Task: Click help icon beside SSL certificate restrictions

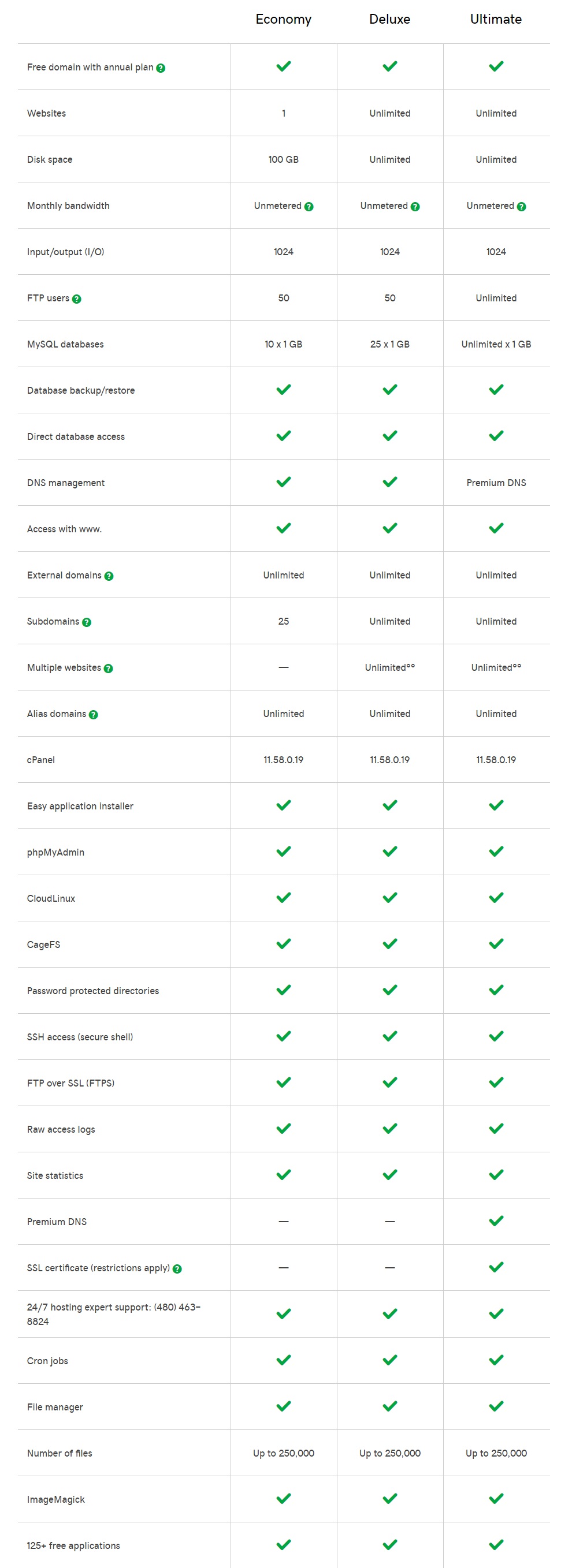Action: [177, 1268]
